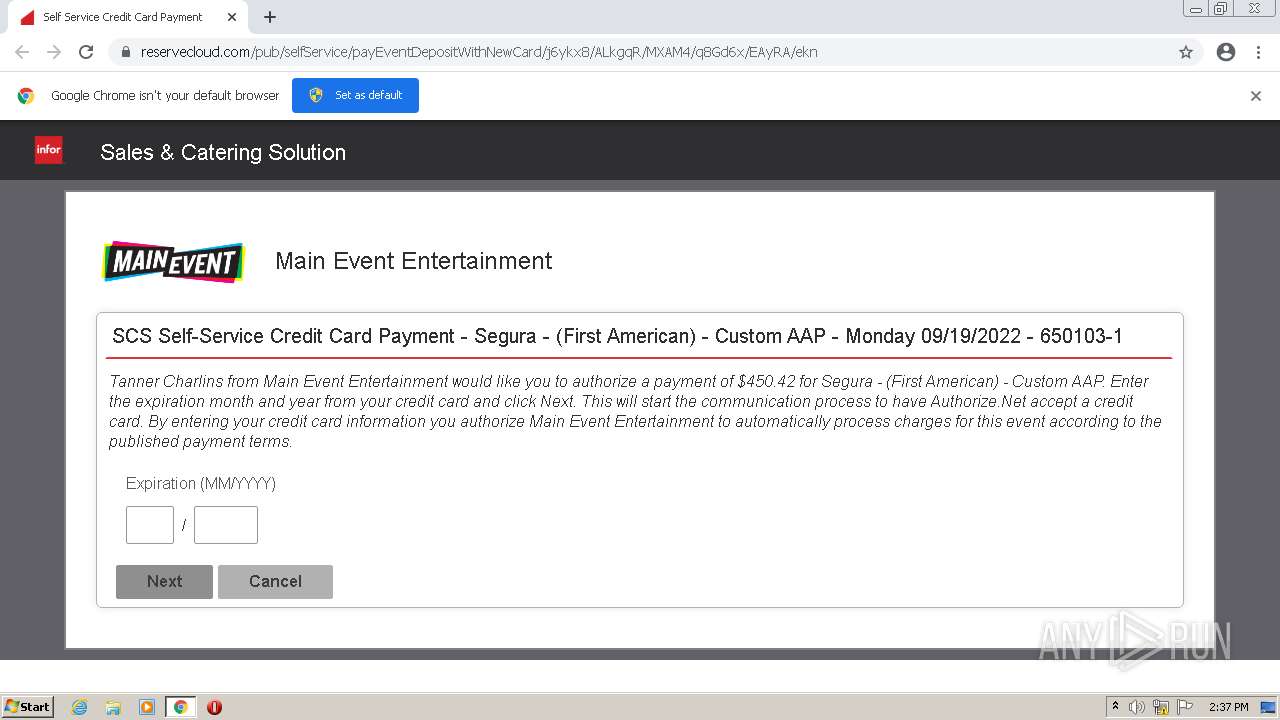The width and height of the screenshot is (1280, 720).
Task: Open Internet Explorer from the taskbar
Action: click(x=79, y=707)
